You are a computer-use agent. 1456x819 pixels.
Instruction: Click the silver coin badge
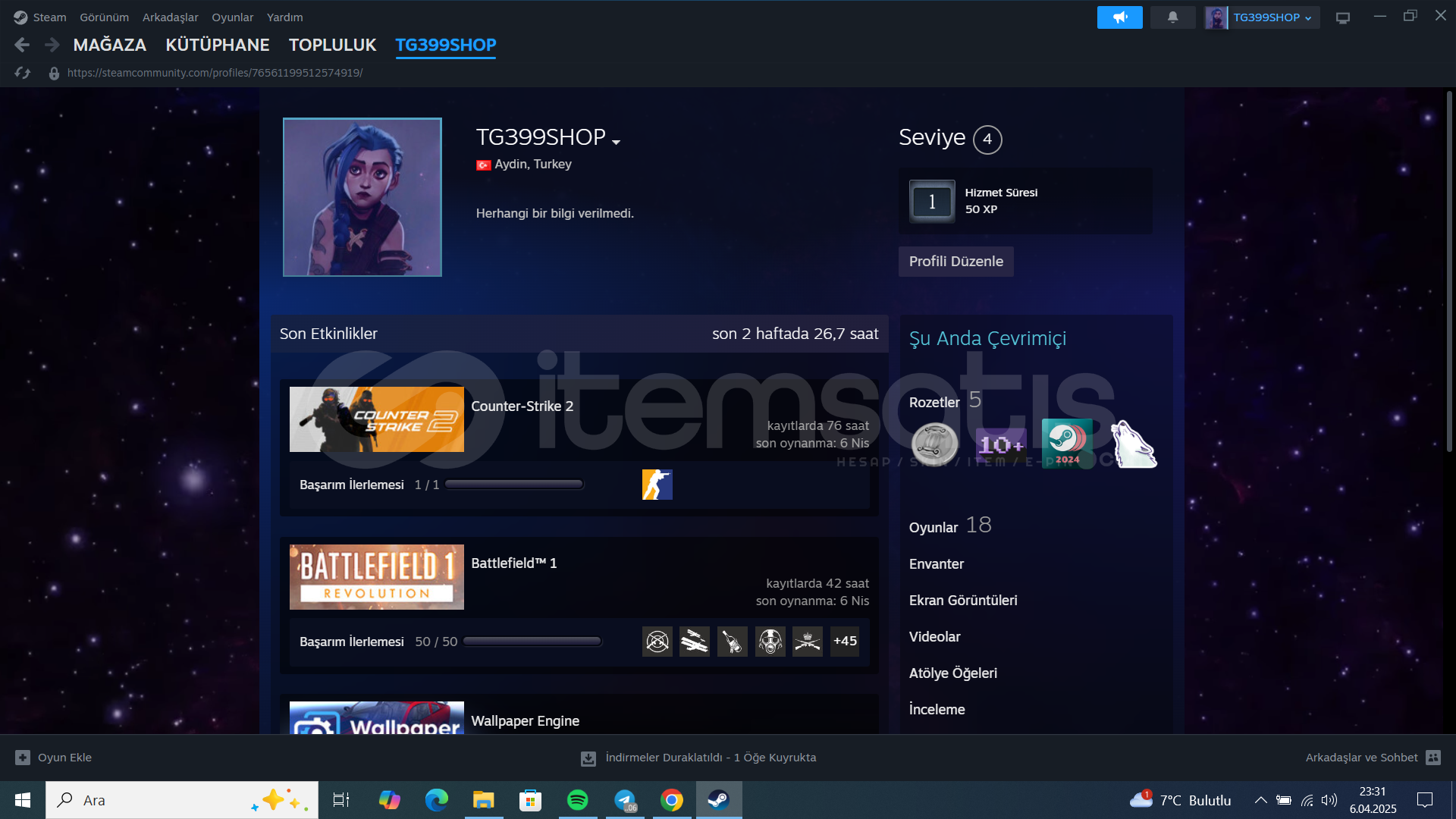tap(934, 444)
